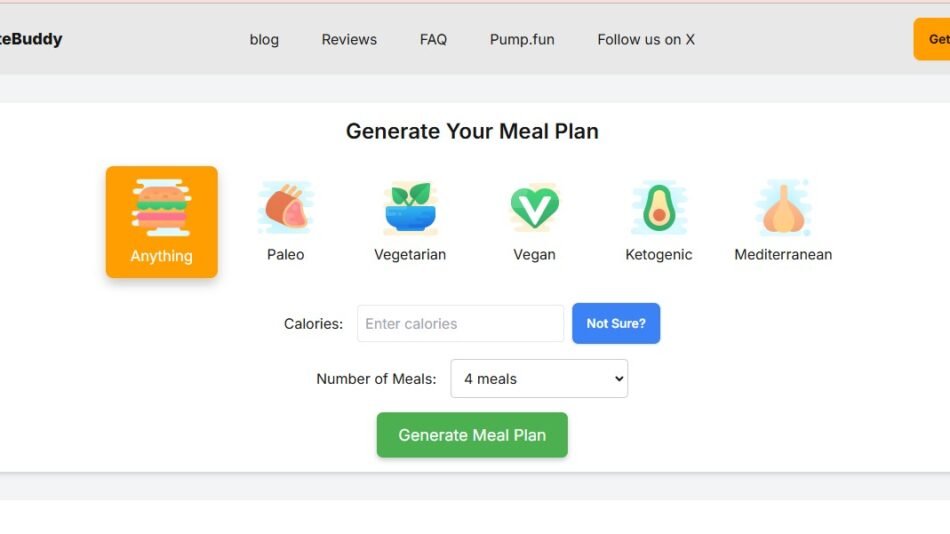Click the orange button at top right
The height and width of the screenshot is (534, 950).
934,39
